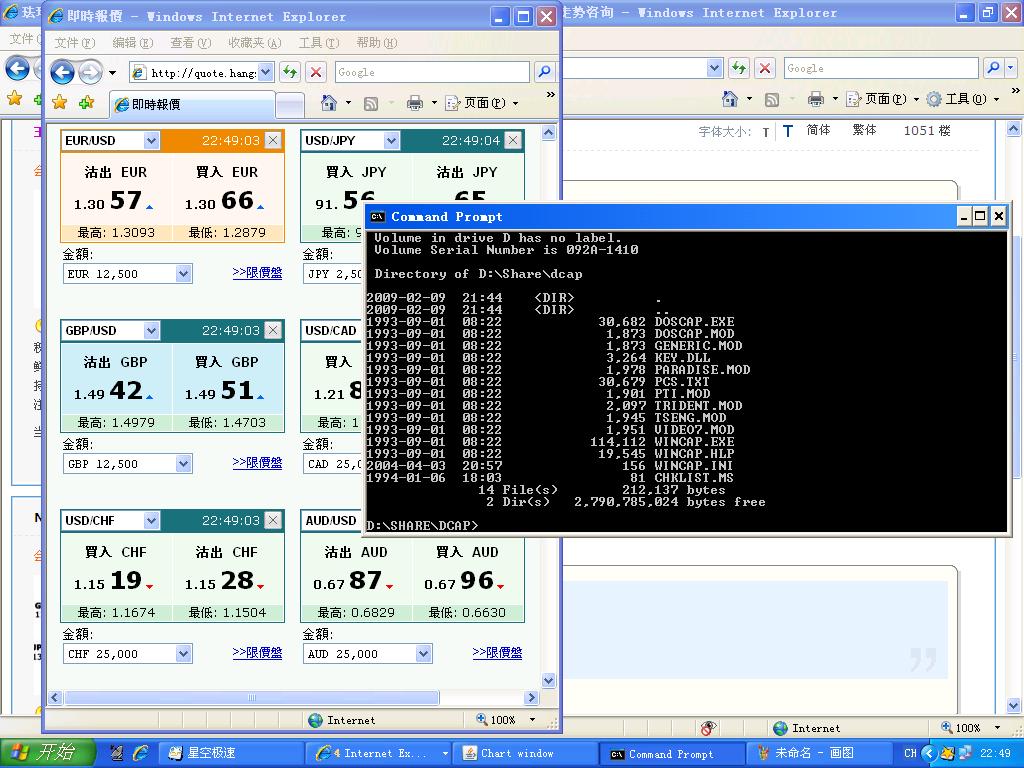The image size is (1024, 768).
Task: Open the GBP 12,500 amount dropdown
Action: [x=183, y=464]
